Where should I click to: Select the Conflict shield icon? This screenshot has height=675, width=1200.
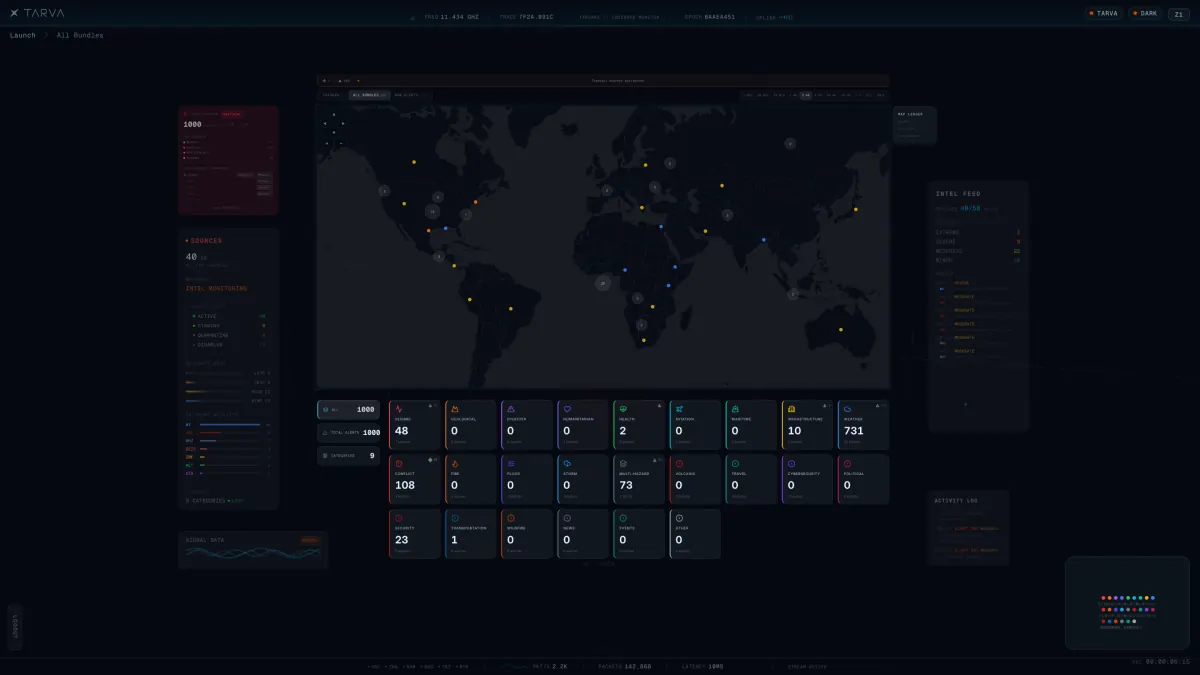tap(399, 464)
